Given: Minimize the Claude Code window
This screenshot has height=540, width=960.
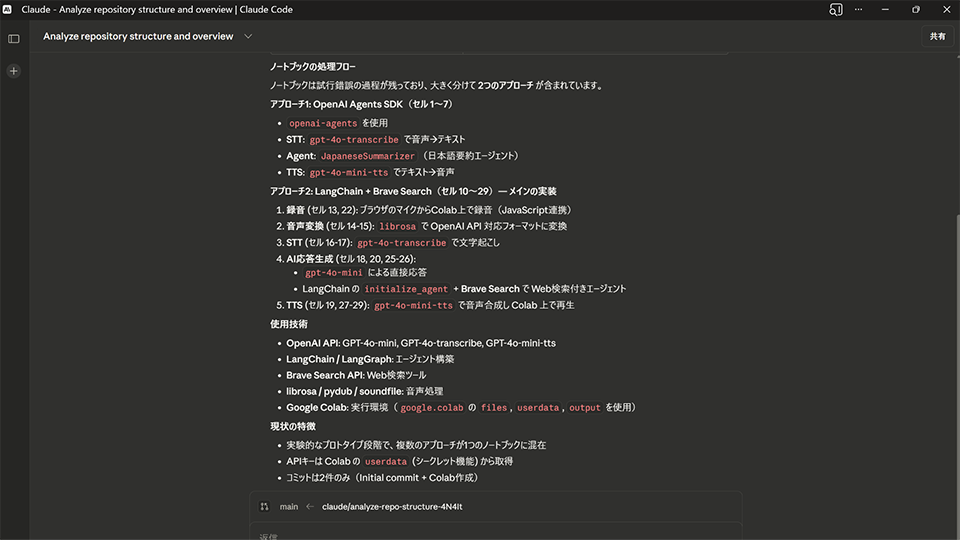Looking at the screenshot, I should pos(885,9).
